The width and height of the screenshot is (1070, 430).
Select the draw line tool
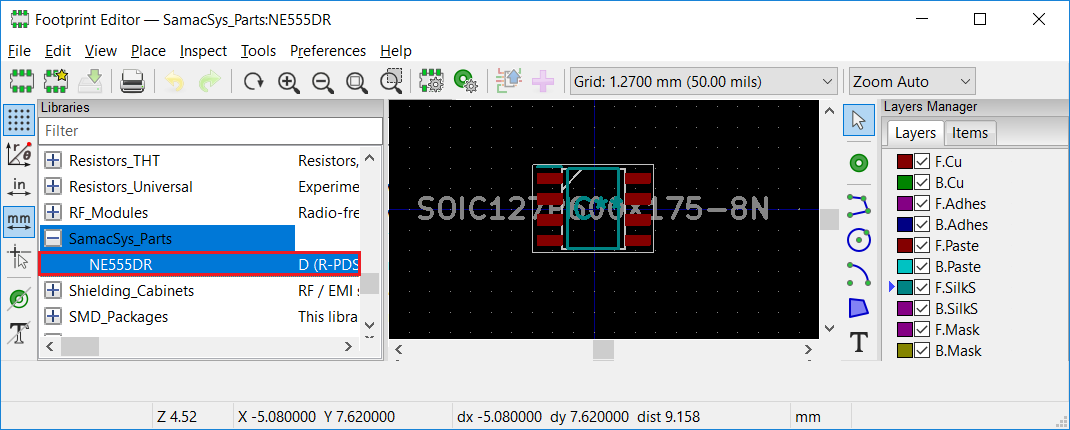(x=858, y=204)
